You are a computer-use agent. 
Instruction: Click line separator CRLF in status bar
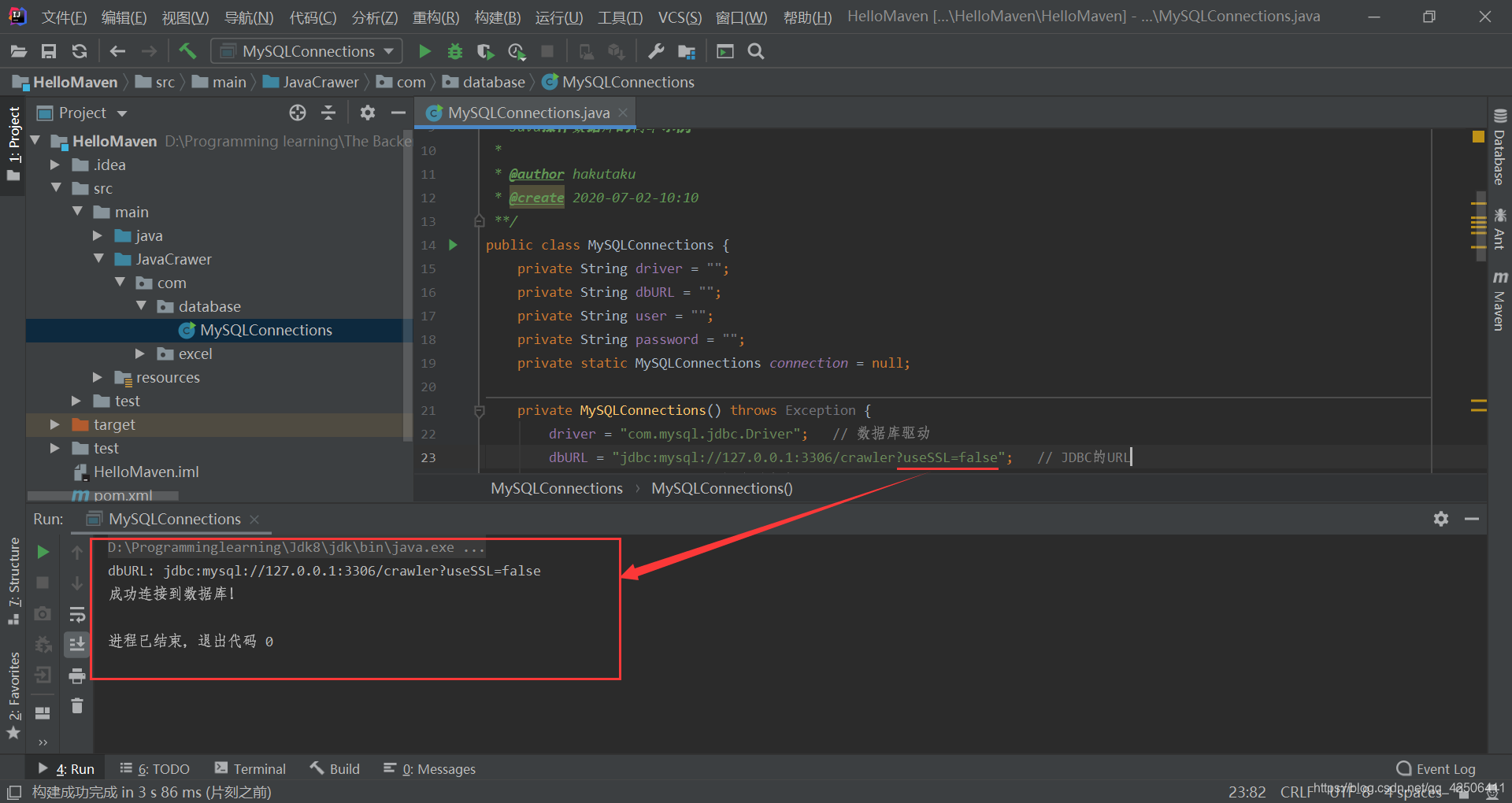pos(1296,792)
